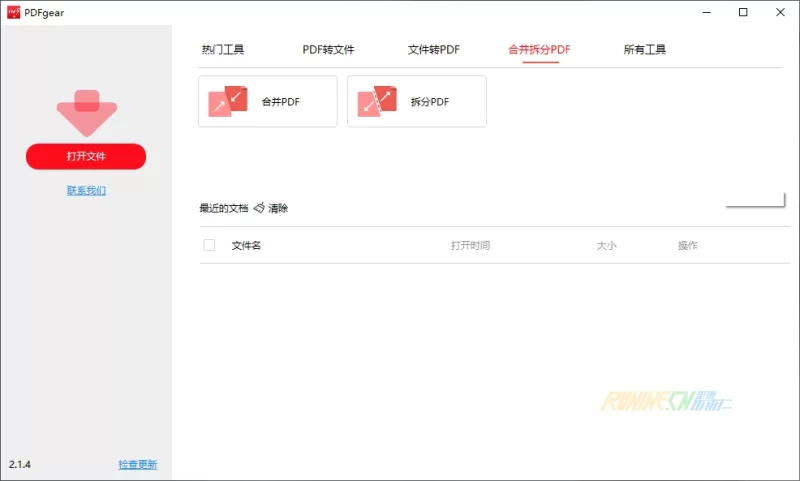Close the PDFgear window
The height and width of the screenshot is (481, 800).
(x=777, y=12)
